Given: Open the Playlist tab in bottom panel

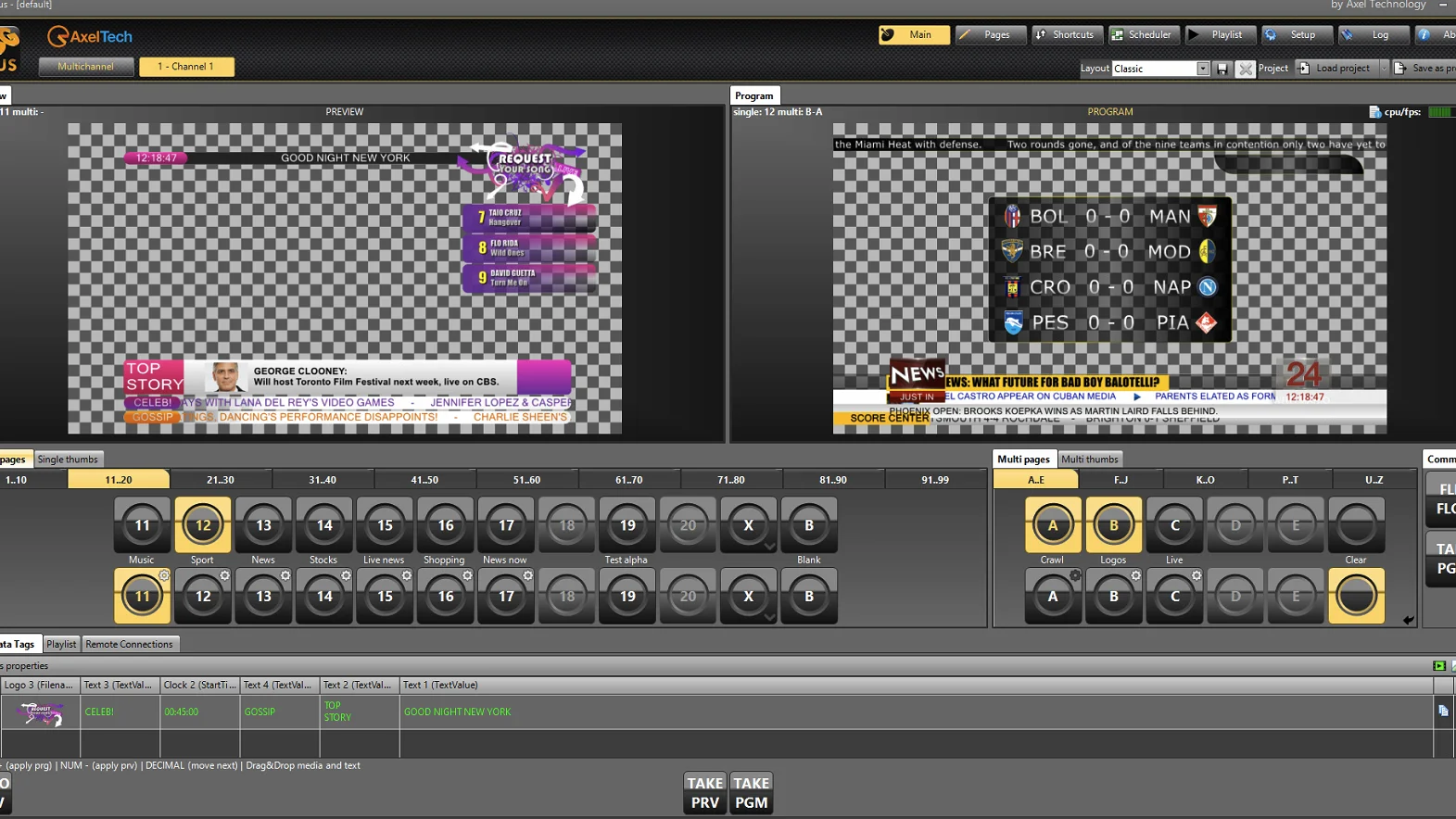Looking at the screenshot, I should tap(61, 644).
